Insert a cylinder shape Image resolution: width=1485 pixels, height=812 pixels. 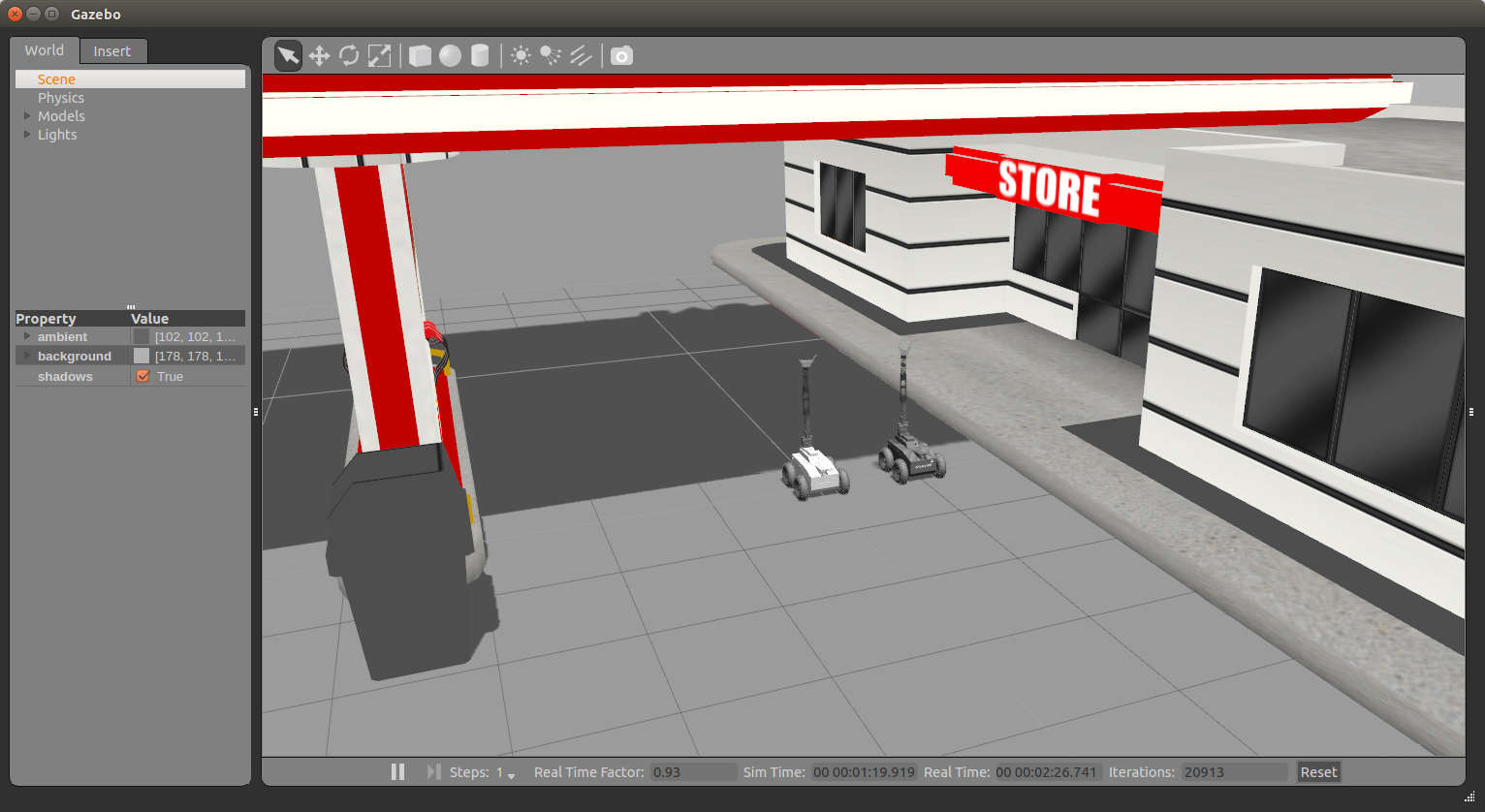[480, 56]
